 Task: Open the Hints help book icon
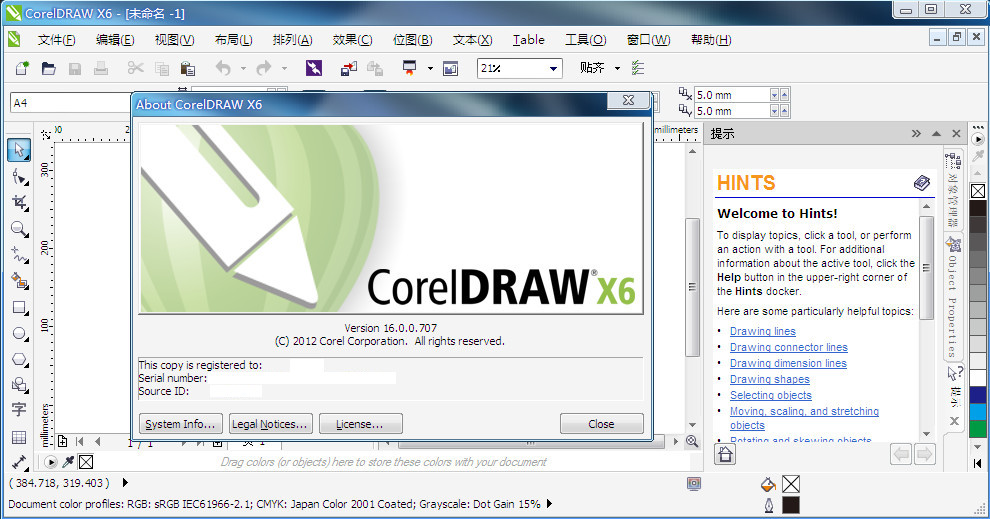921,183
